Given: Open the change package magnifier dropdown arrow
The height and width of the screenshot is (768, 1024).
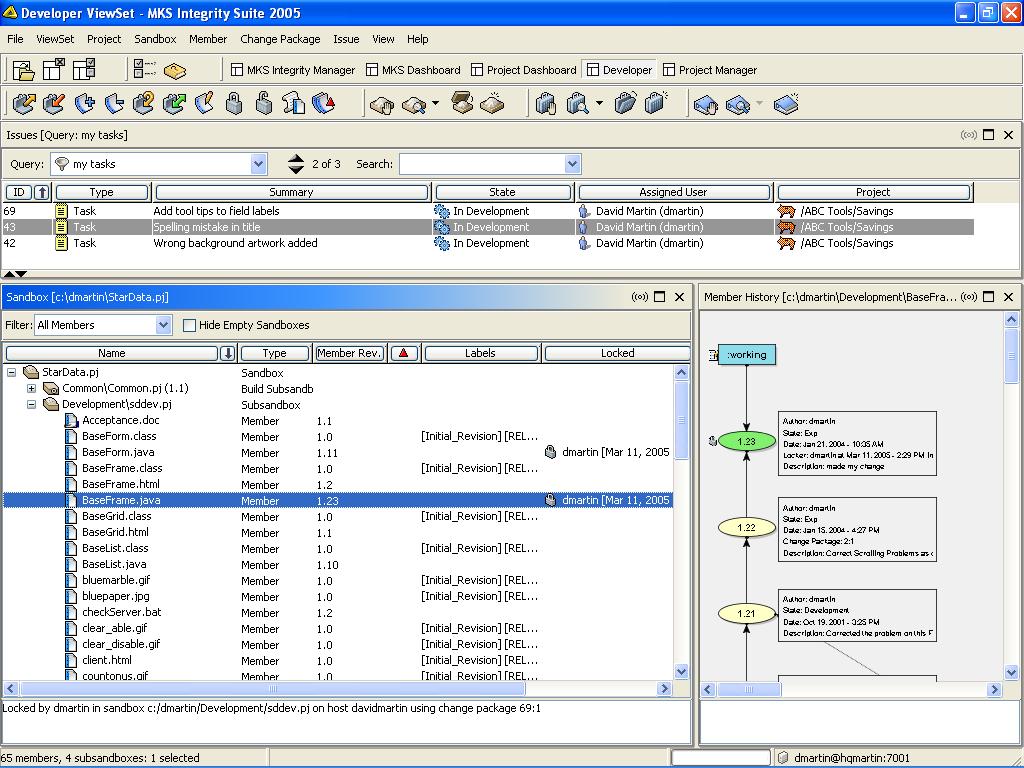Looking at the screenshot, I should tap(598, 104).
